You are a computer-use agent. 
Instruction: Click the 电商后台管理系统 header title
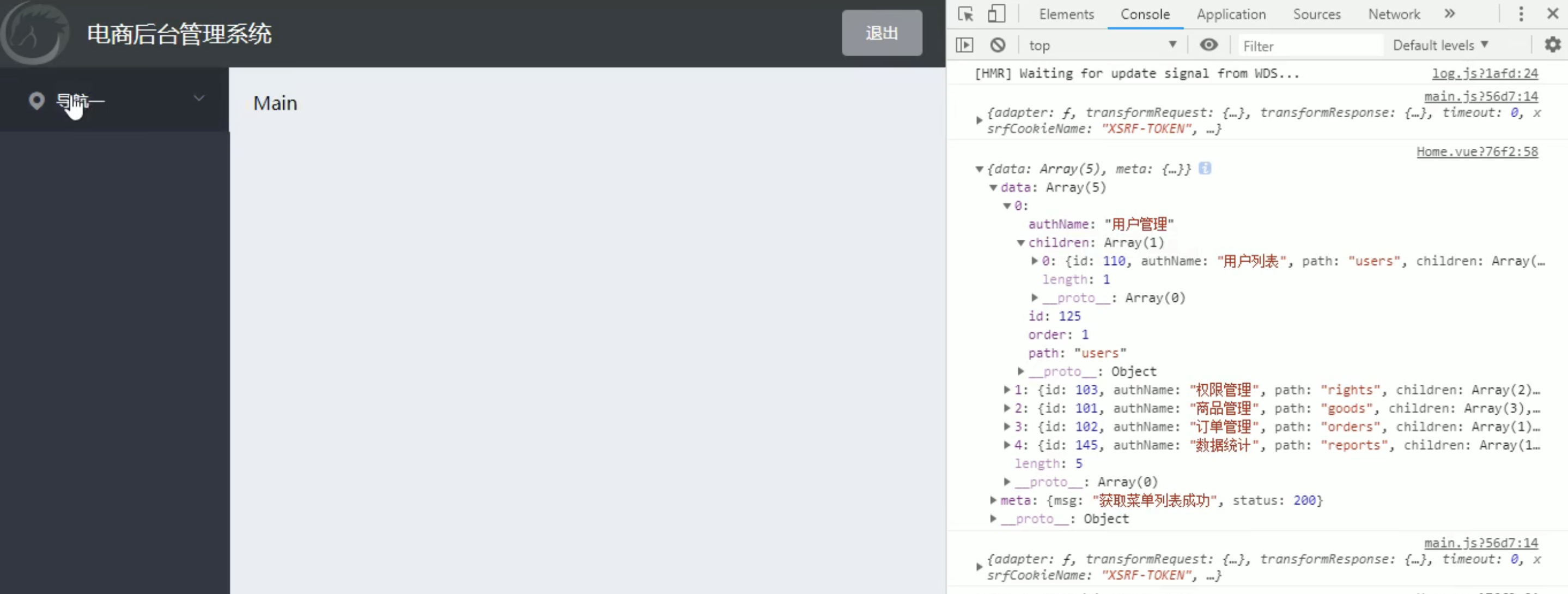pos(179,34)
